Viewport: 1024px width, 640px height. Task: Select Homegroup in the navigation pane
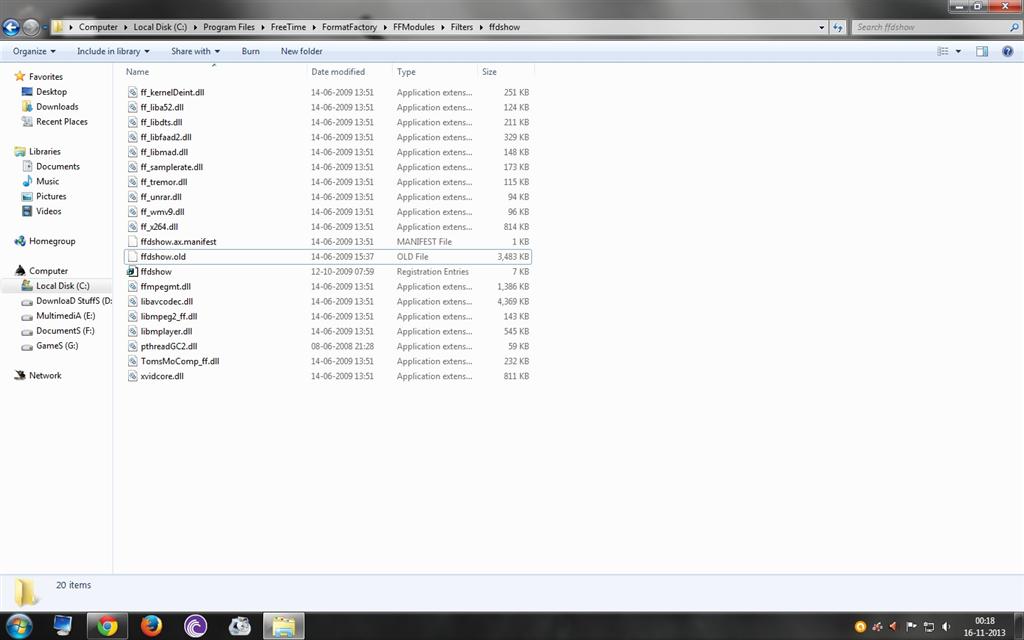pyautogui.click(x=52, y=241)
